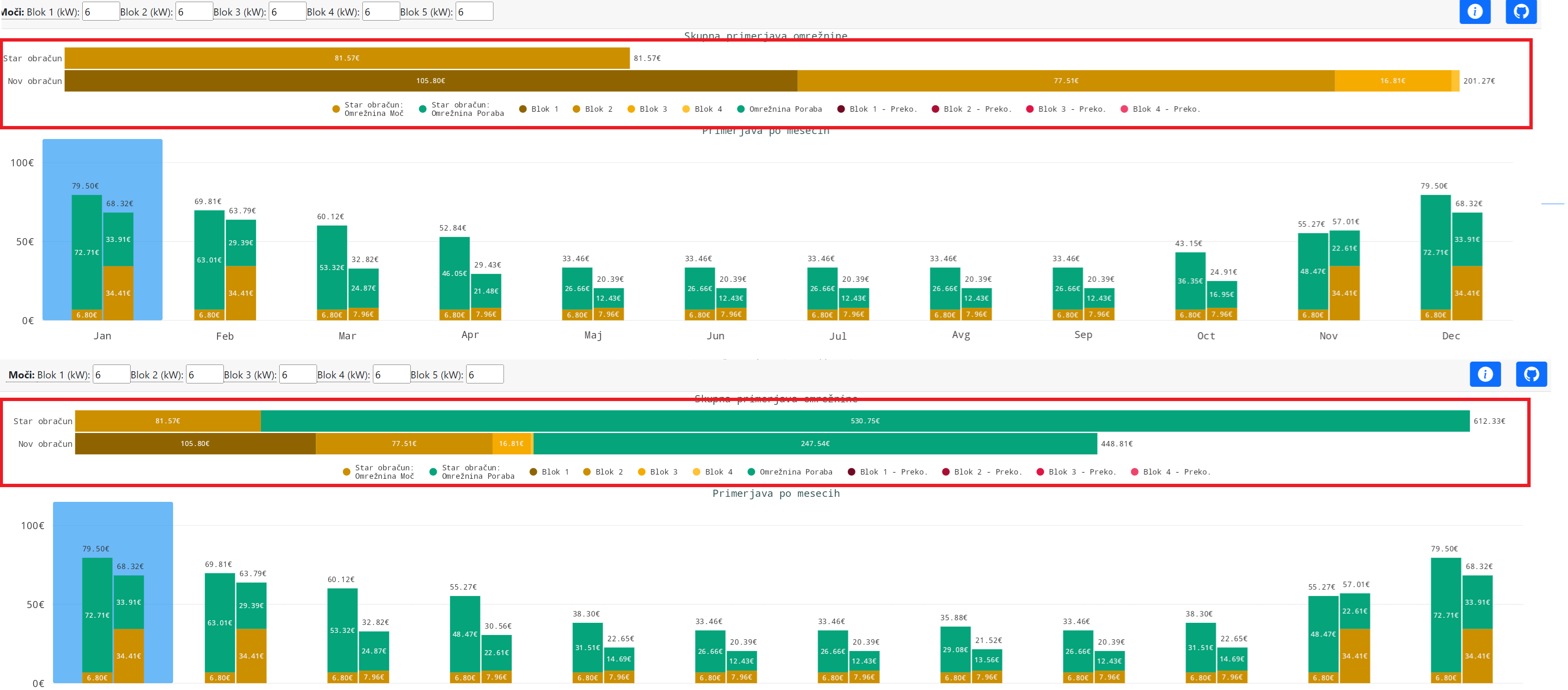Open the GitHub icon in the lower toolbar
The width and height of the screenshot is (1568, 690).
pyautogui.click(x=1531, y=374)
